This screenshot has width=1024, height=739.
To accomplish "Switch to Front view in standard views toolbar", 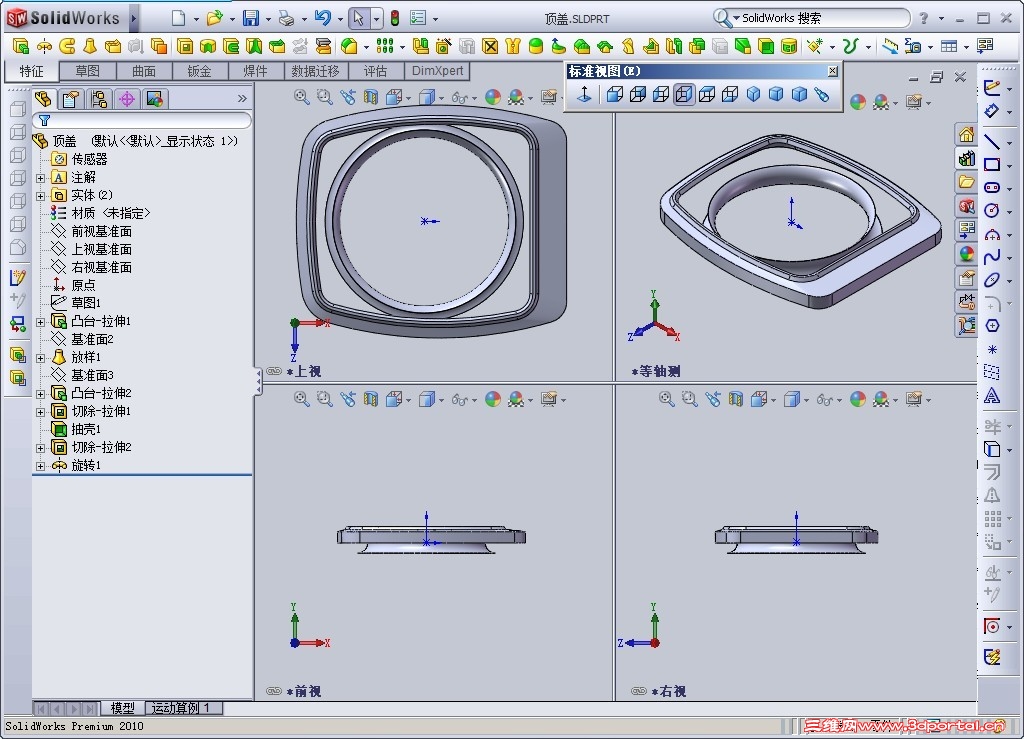I will tap(615, 95).
